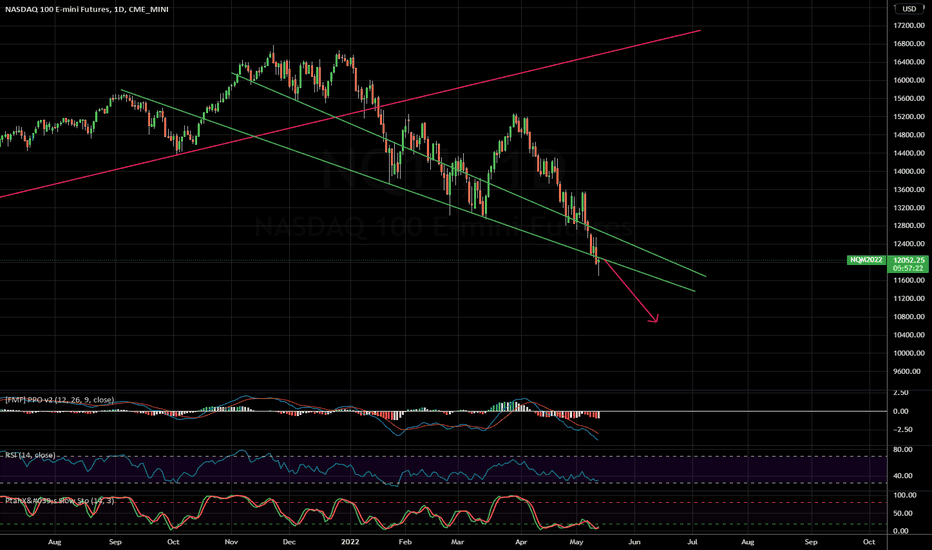
Task: Click the Jul label on time axis
Action: coord(692,542)
